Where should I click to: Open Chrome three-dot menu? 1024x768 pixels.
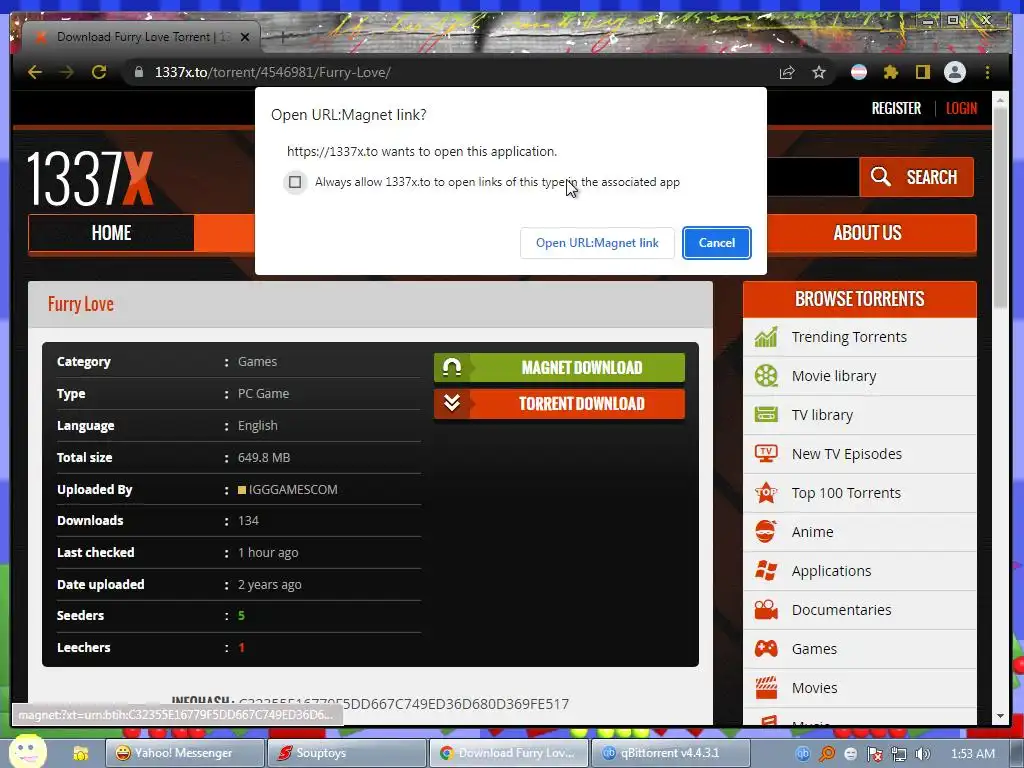pyautogui.click(x=987, y=72)
